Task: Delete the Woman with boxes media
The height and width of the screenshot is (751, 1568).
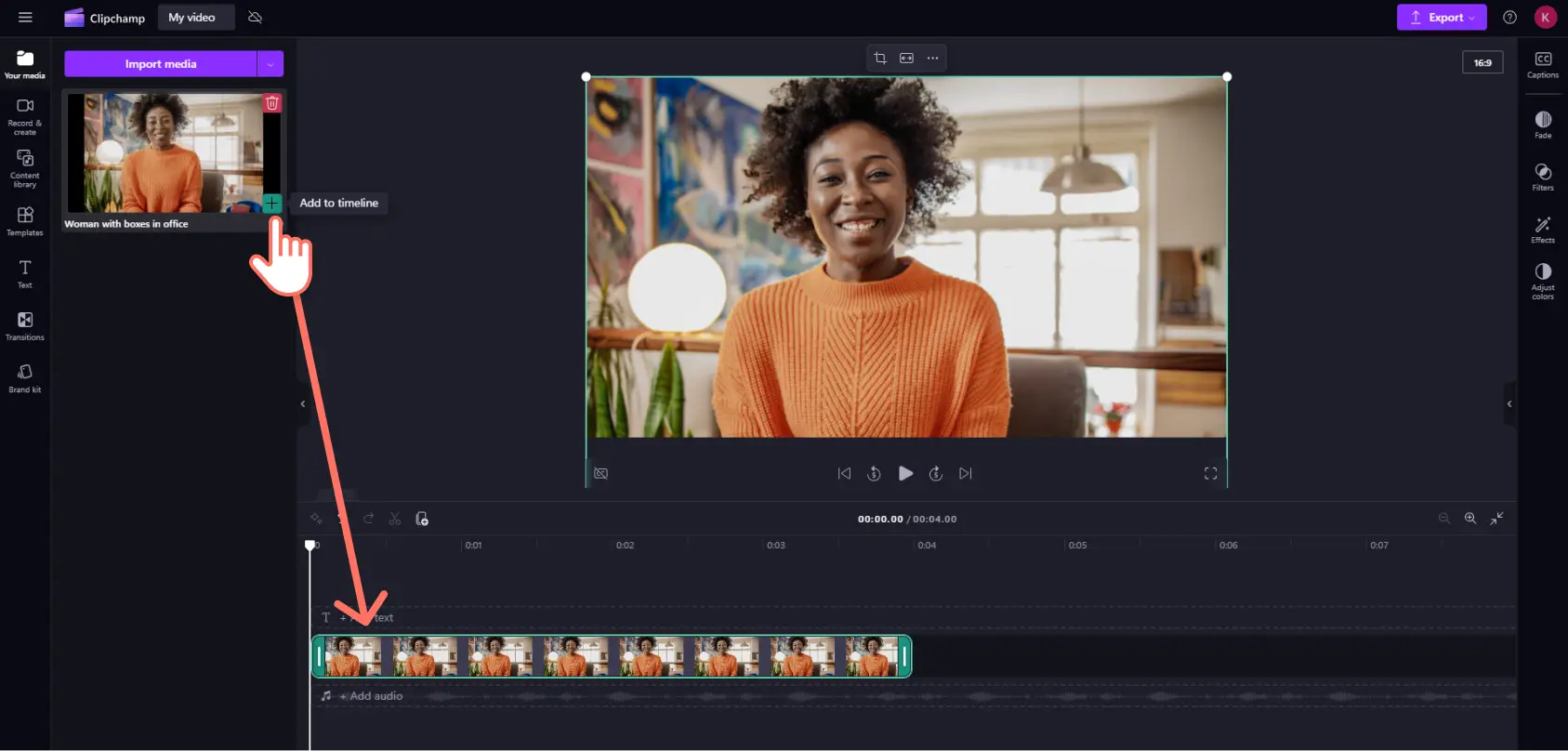Action: pyautogui.click(x=272, y=103)
